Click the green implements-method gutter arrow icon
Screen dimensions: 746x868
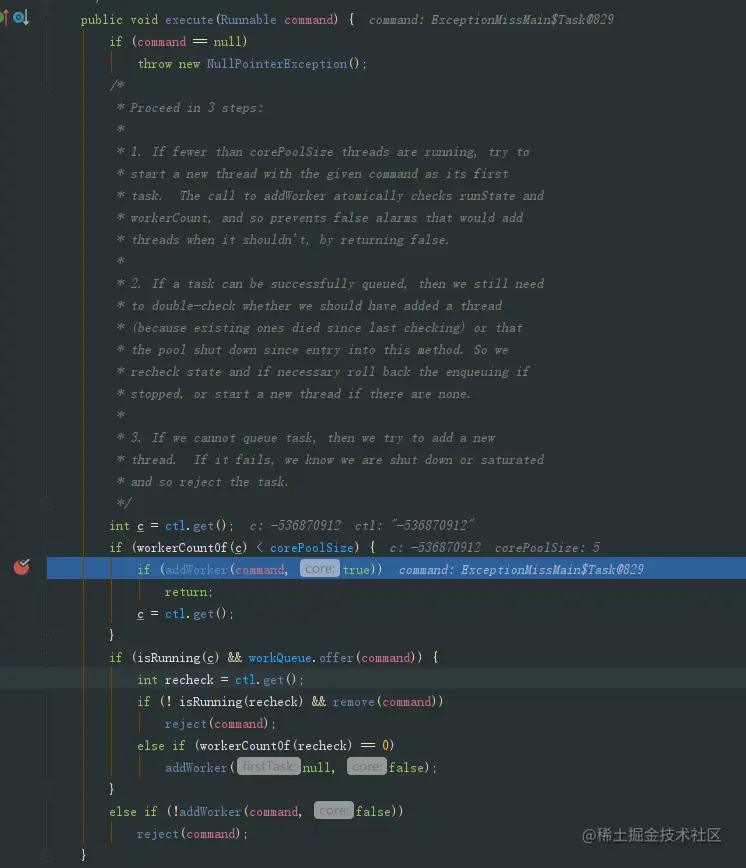tap(4, 18)
